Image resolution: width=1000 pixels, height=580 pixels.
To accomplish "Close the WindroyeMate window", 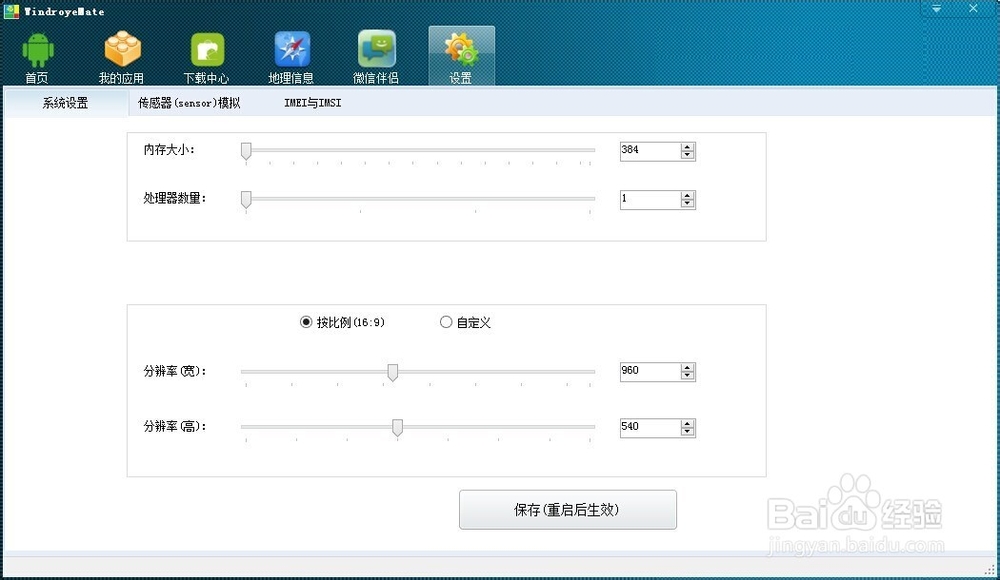I will point(973,8).
